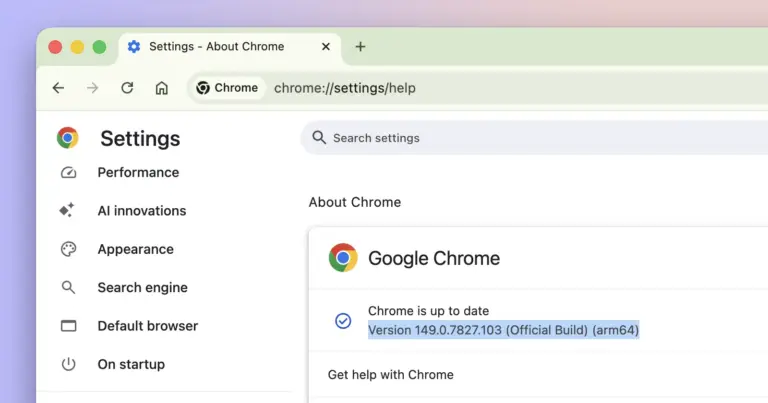This screenshot has height=403, width=768.
Task: Click the red close window button
Action: point(55,47)
